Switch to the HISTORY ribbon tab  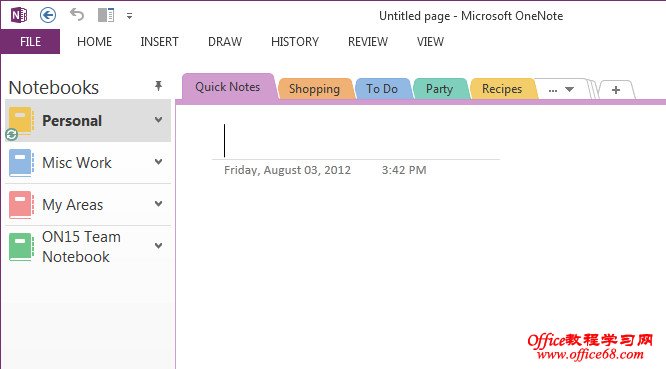(295, 42)
